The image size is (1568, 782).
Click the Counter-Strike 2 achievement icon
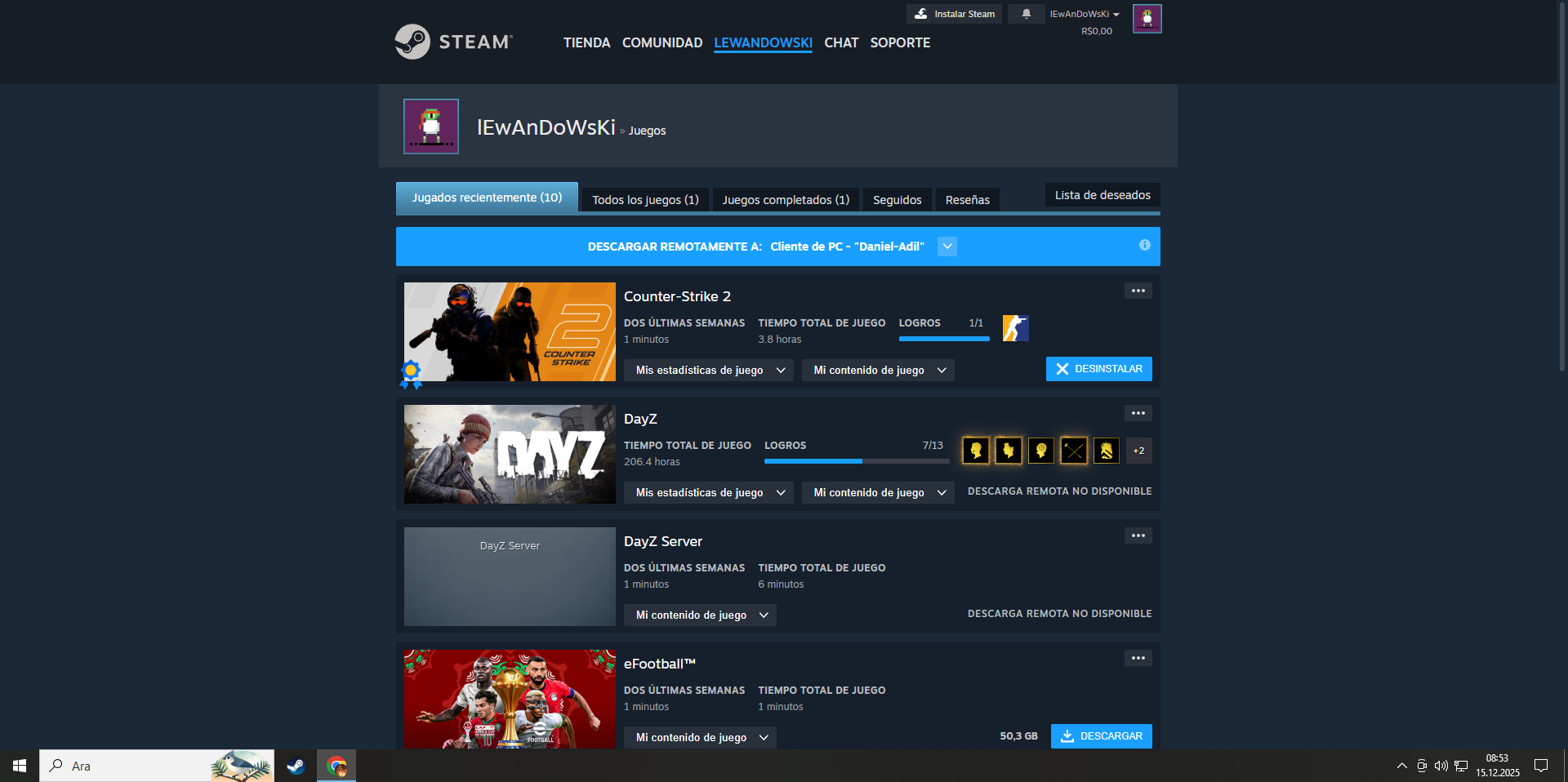coord(1015,328)
